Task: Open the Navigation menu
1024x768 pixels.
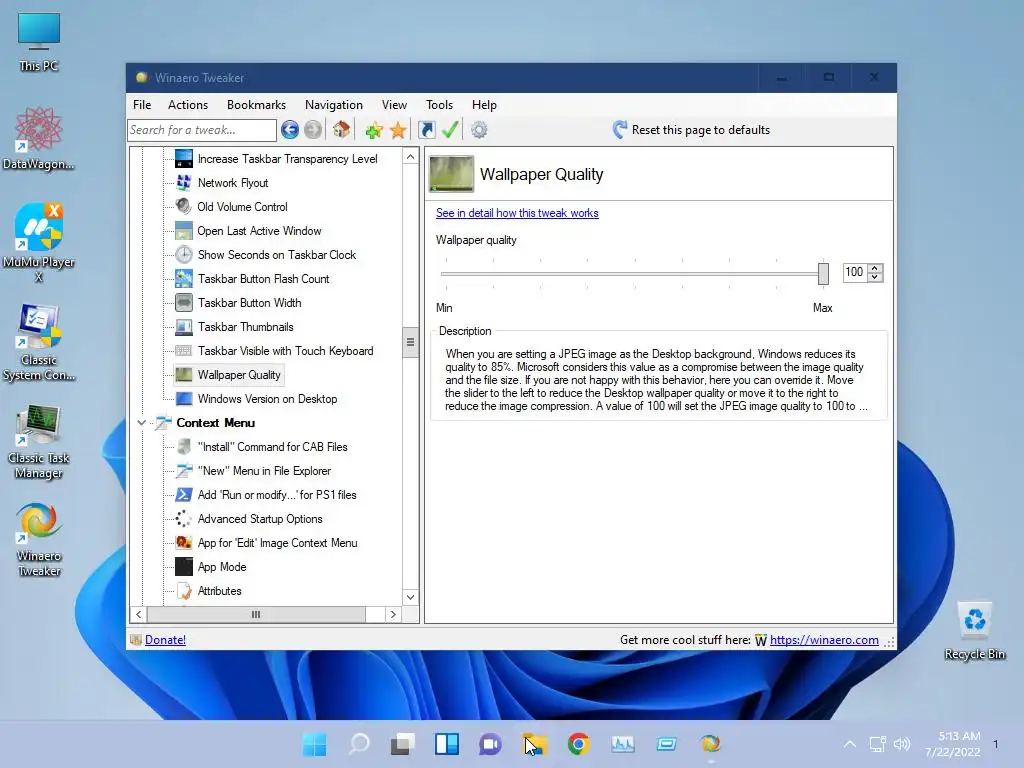Action: pyautogui.click(x=334, y=104)
